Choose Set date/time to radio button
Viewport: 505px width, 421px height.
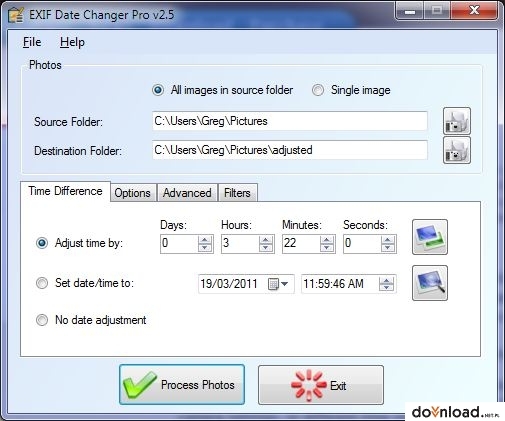click(42, 283)
